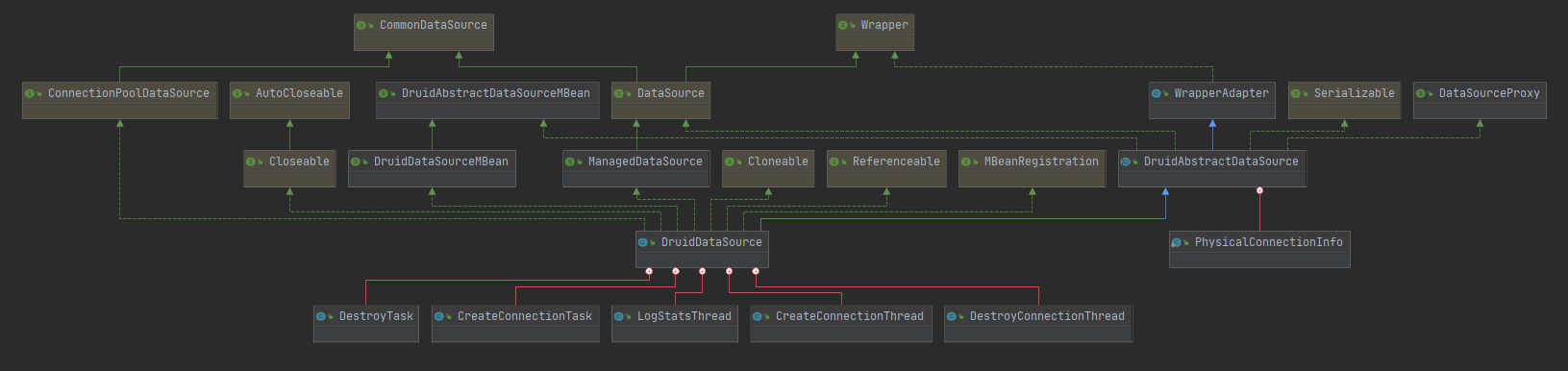Select the CreateConnectionThread node
The height and width of the screenshot is (371, 1568).
pyautogui.click(x=841, y=323)
